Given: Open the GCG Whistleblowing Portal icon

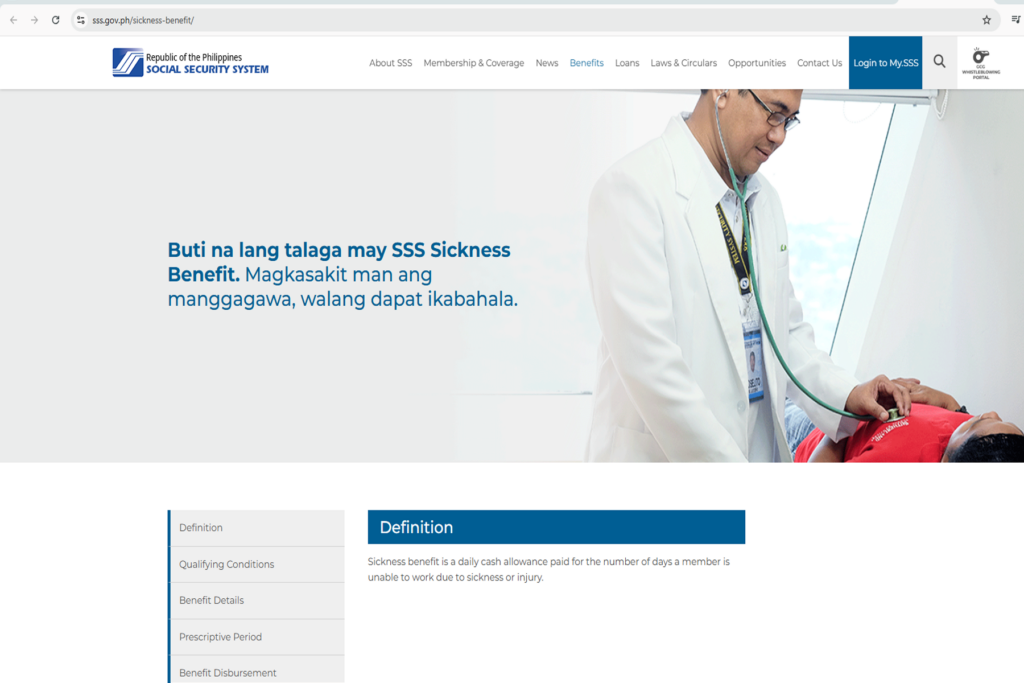Looking at the screenshot, I should tap(981, 63).
